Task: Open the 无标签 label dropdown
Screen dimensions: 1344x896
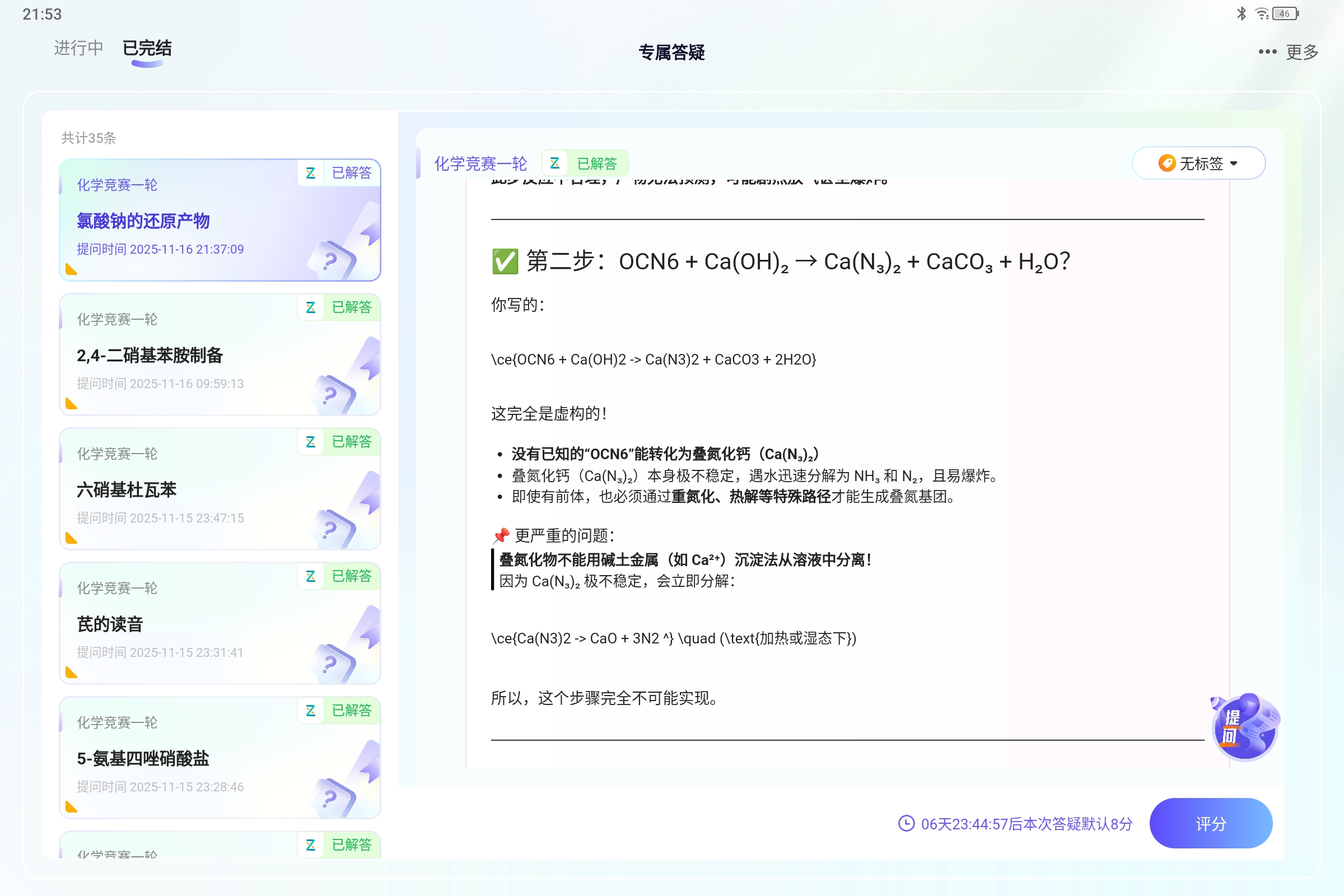Action: click(1198, 163)
